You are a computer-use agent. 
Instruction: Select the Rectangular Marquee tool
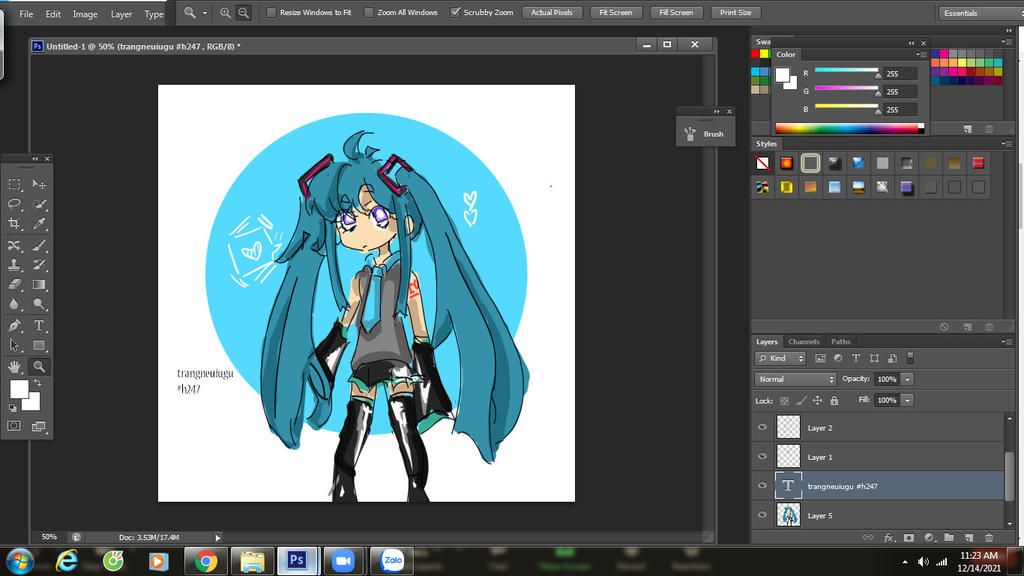(14, 184)
